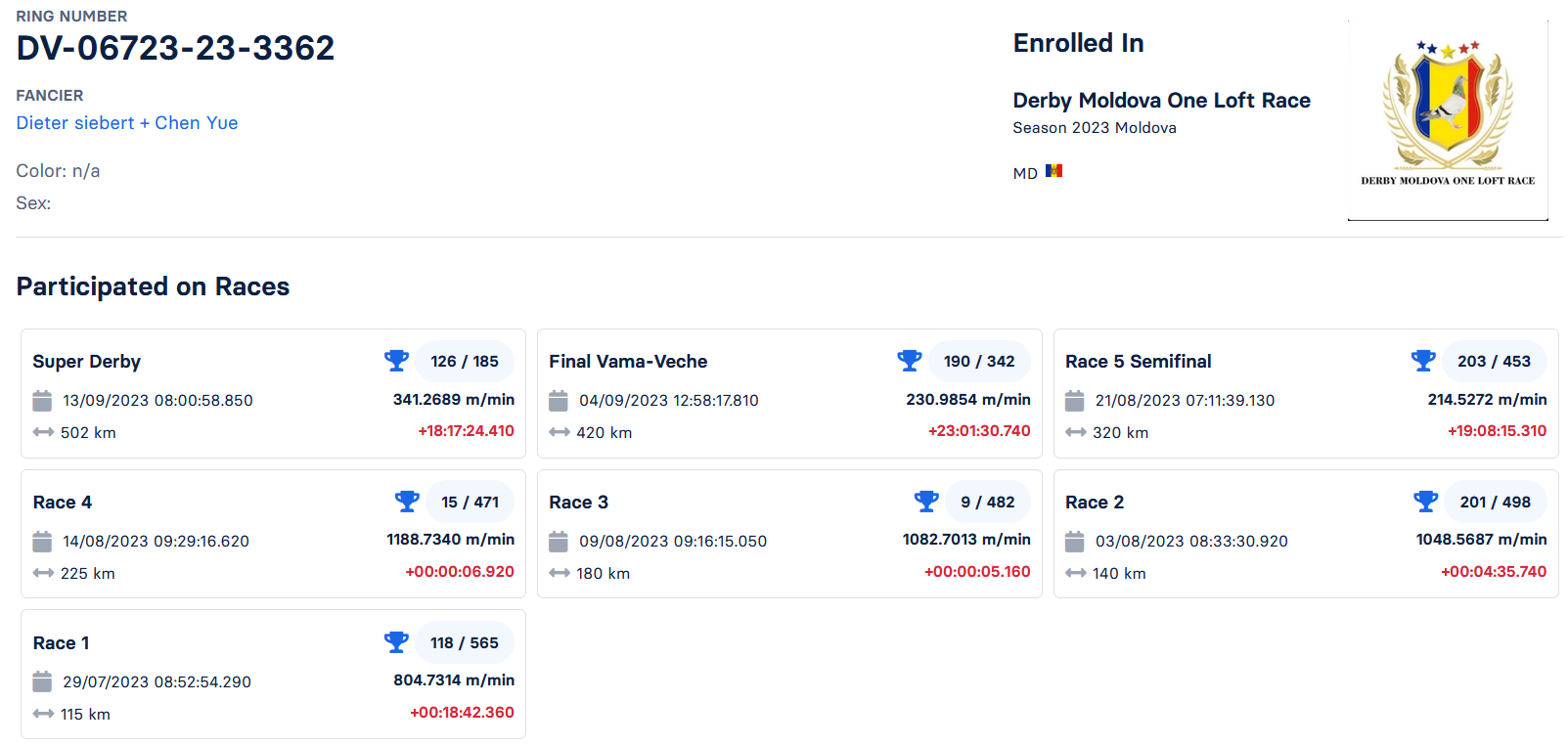The height and width of the screenshot is (746, 1568).
Task: Click the Super Derby trophy icon
Action: 396,361
